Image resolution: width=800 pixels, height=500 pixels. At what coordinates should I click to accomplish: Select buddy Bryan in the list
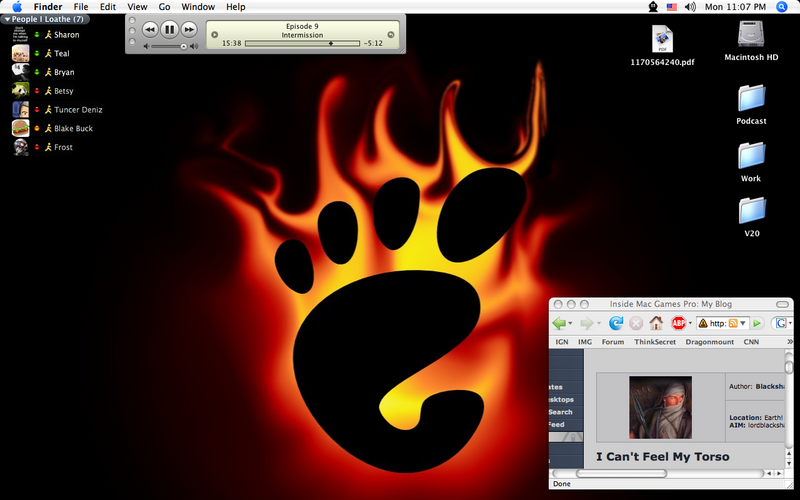tap(64, 72)
